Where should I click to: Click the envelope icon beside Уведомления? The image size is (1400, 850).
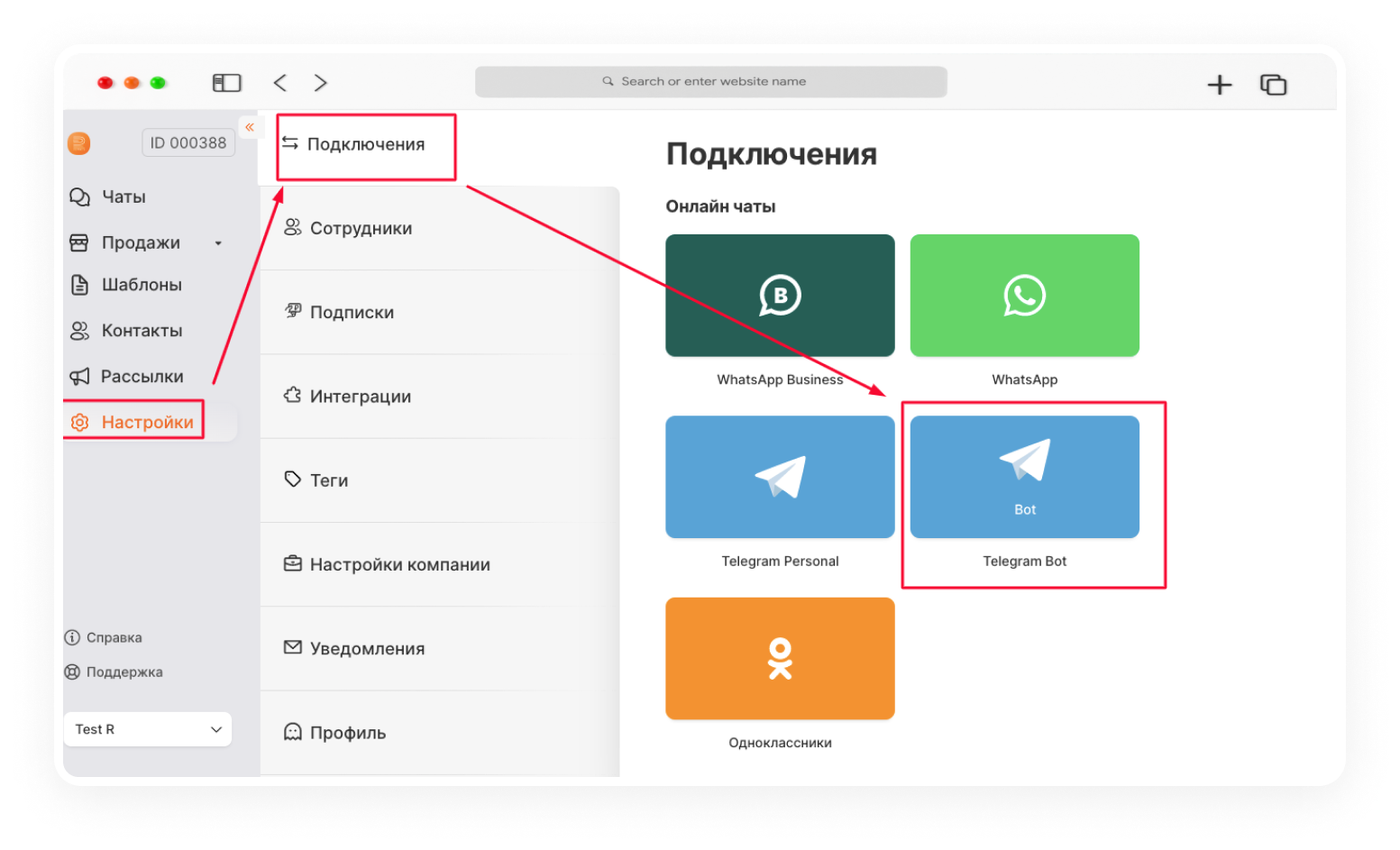[293, 647]
